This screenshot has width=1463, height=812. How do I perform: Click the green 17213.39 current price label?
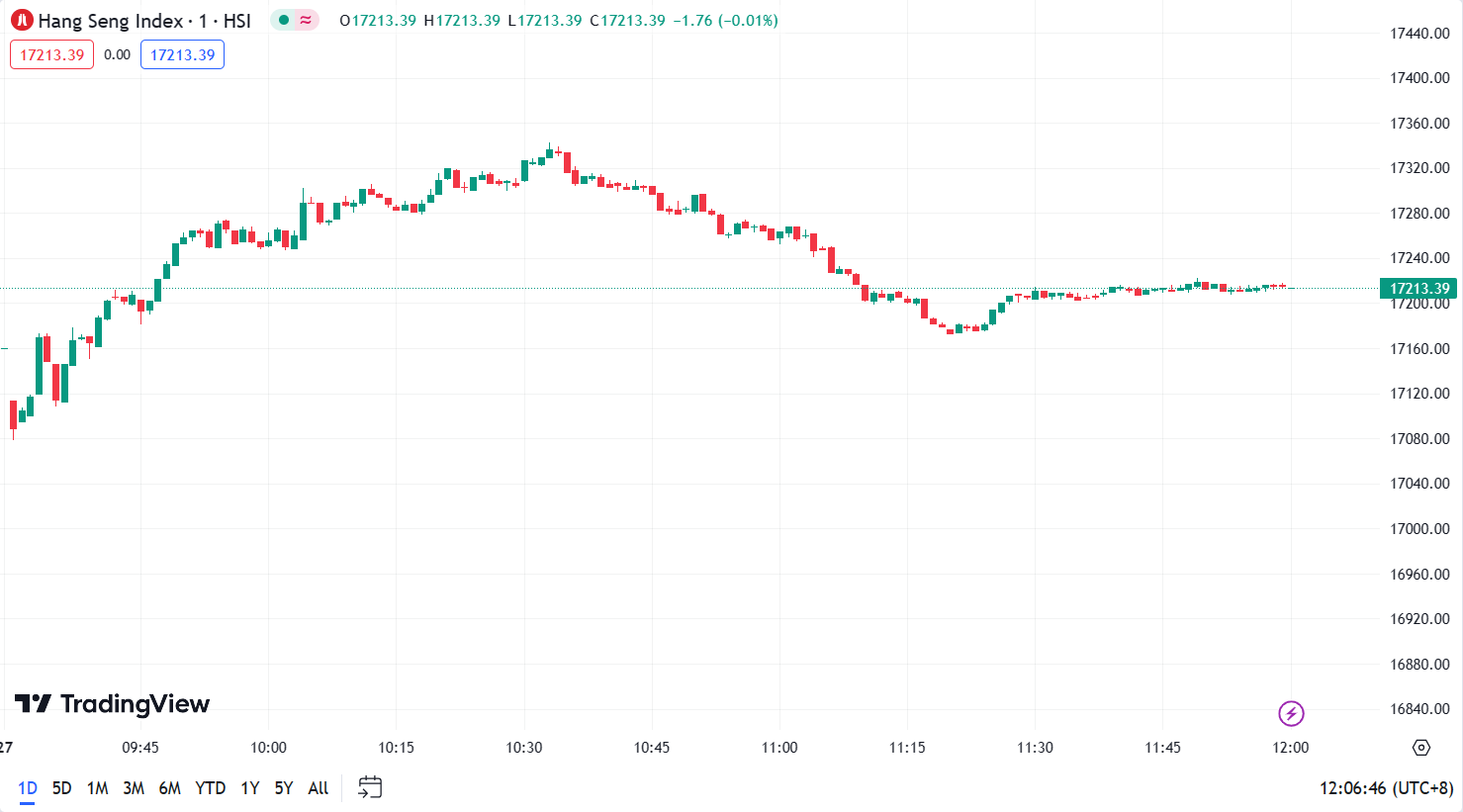click(x=1419, y=289)
